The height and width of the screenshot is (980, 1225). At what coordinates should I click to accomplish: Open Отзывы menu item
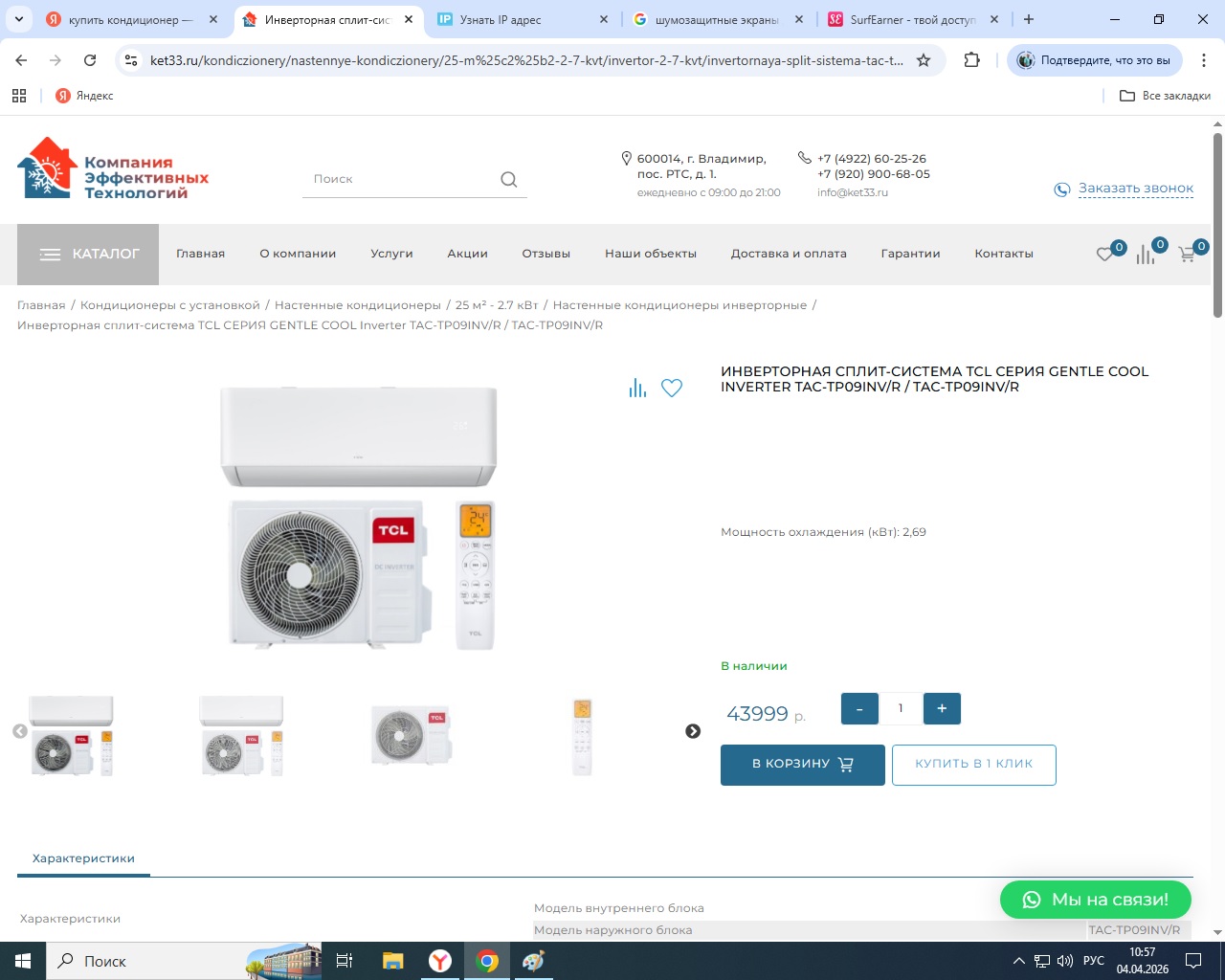point(546,254)
